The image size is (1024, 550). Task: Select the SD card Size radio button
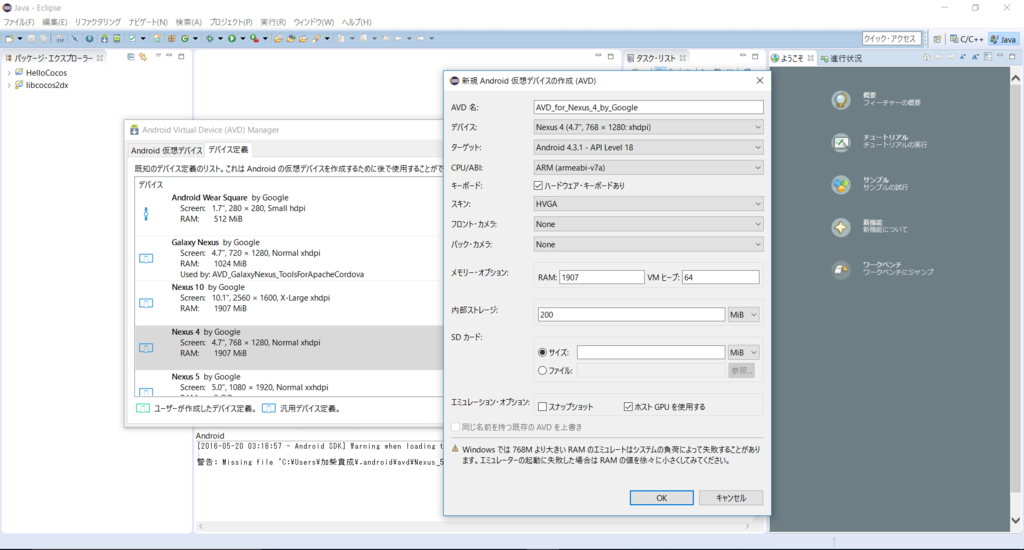pos(542,352)
